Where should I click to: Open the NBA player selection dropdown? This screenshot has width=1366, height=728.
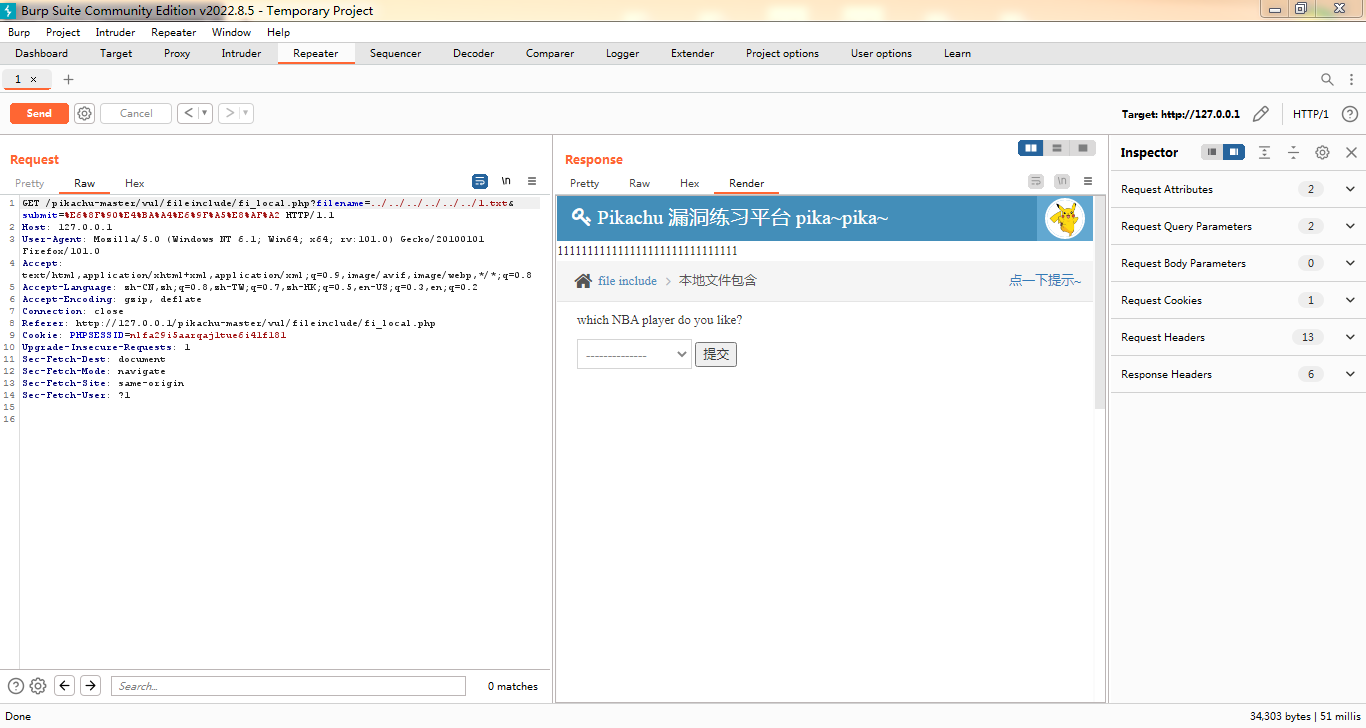633,353
